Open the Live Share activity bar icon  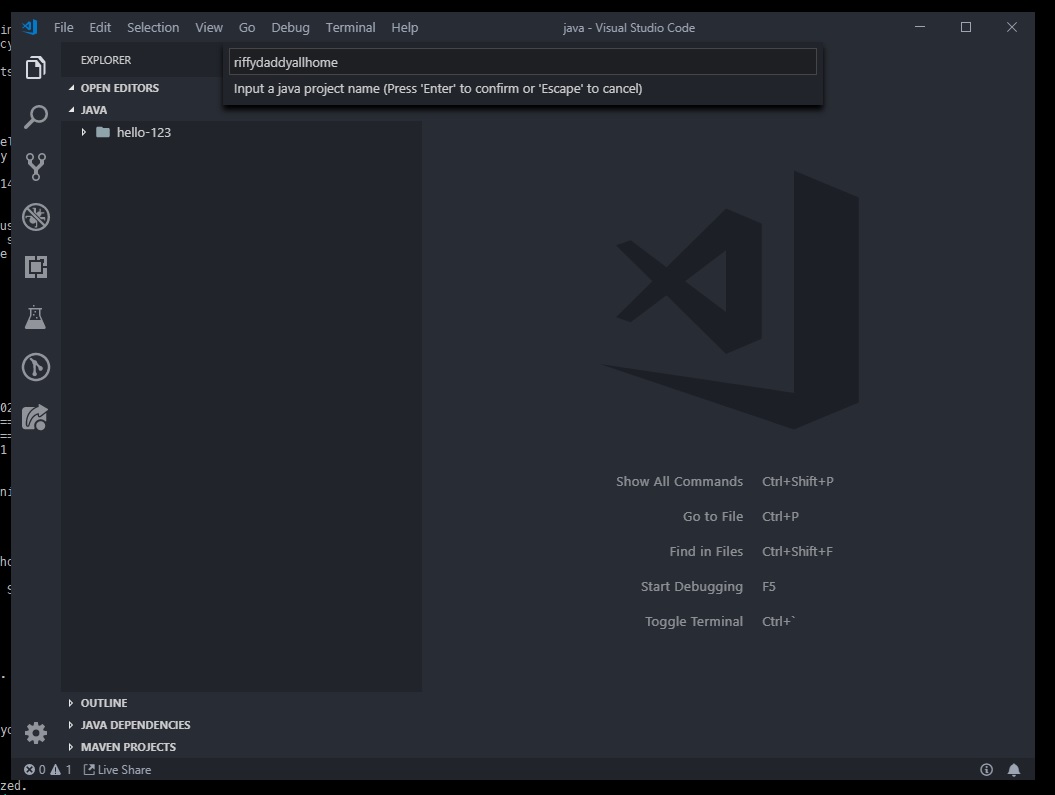[x=36, y=417]
